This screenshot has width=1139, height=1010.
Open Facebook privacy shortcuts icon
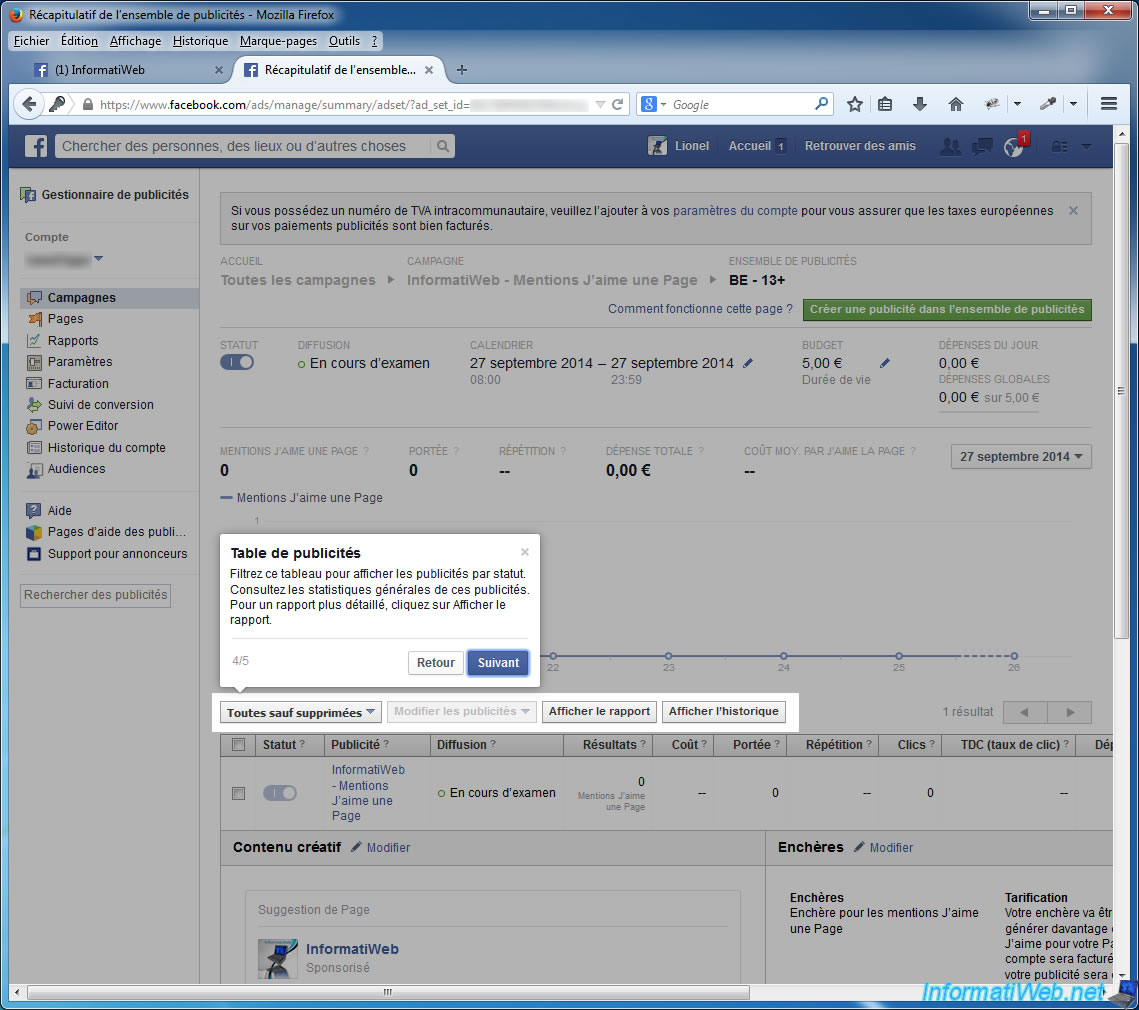pyautogui.click(x=1060, y=146)
